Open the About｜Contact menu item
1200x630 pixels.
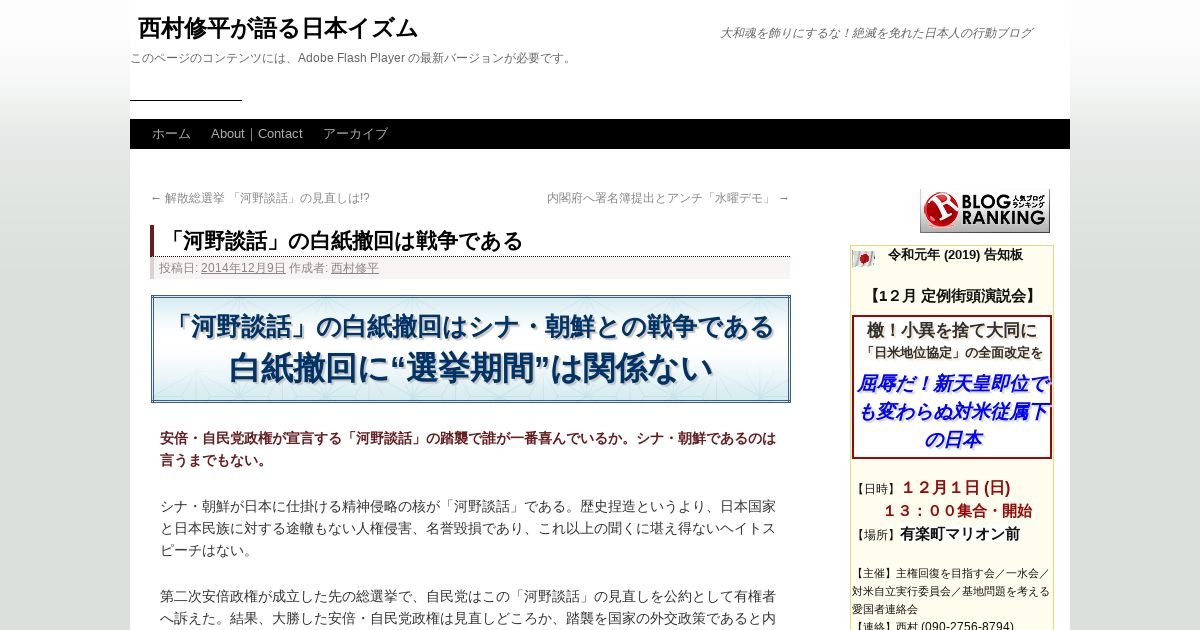(257, 134)
